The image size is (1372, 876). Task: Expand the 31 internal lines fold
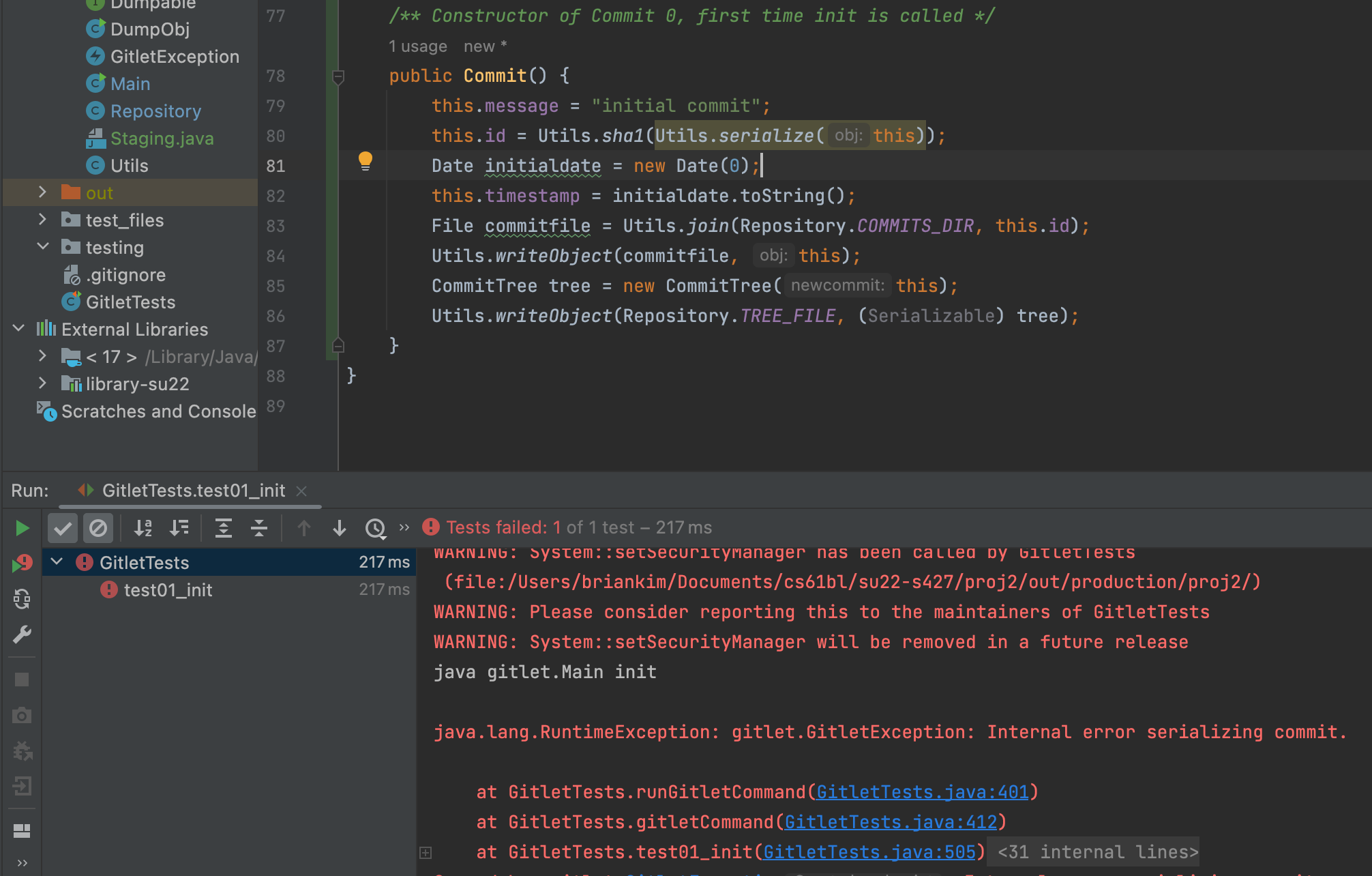[1097, 852]
